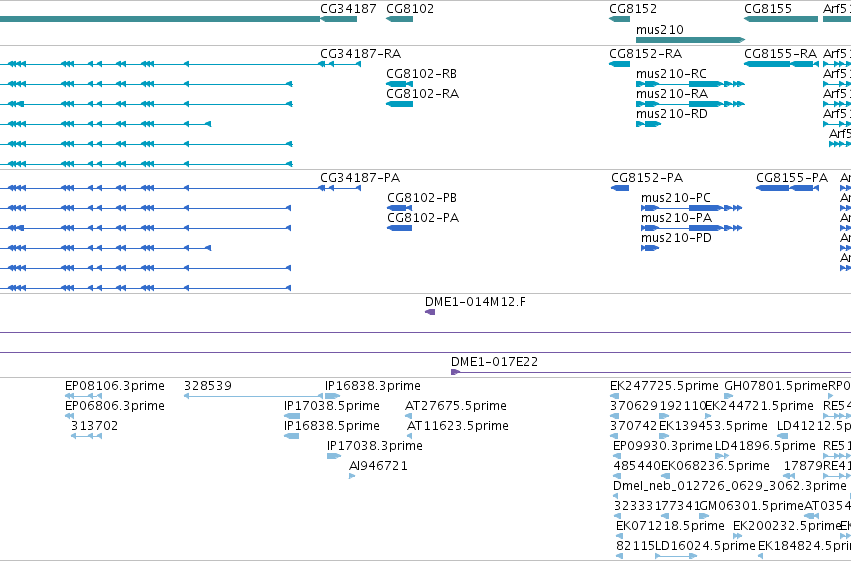Screen dimensions: 851x561
Task: Select the 328539 EST label
Action: pyautogui.click(x=208, y=386)
